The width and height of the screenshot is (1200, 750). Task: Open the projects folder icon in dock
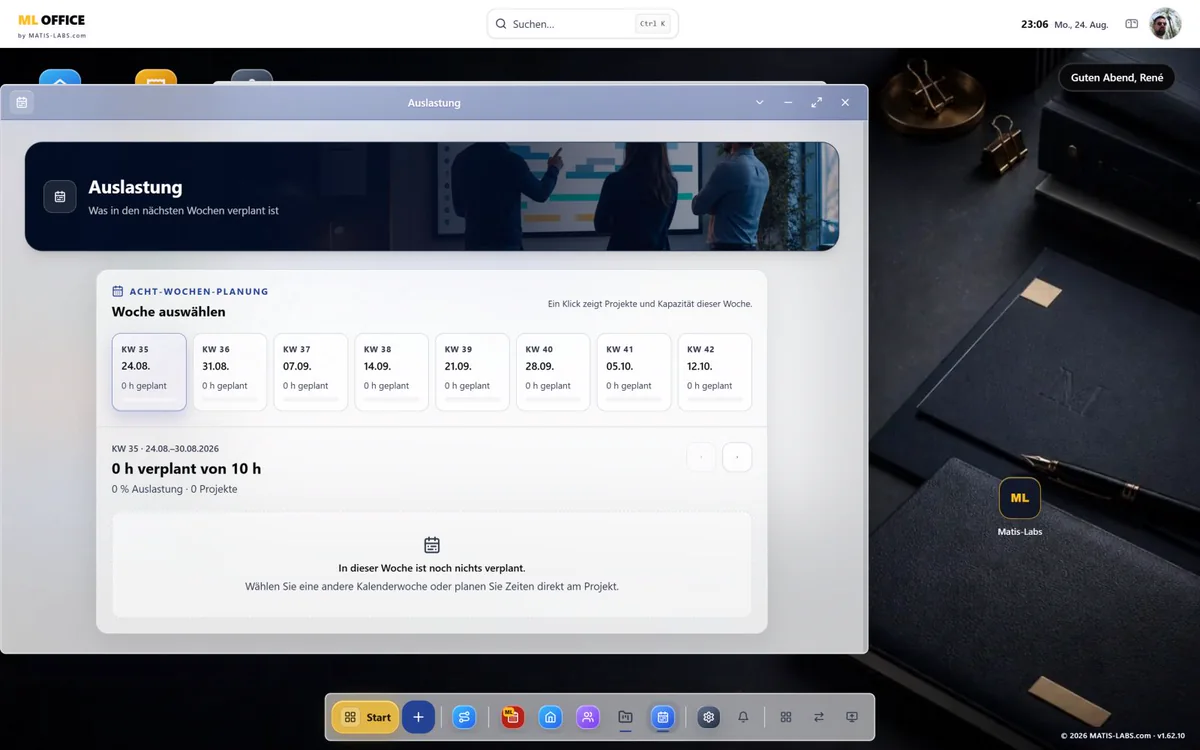tap(625, 717)
